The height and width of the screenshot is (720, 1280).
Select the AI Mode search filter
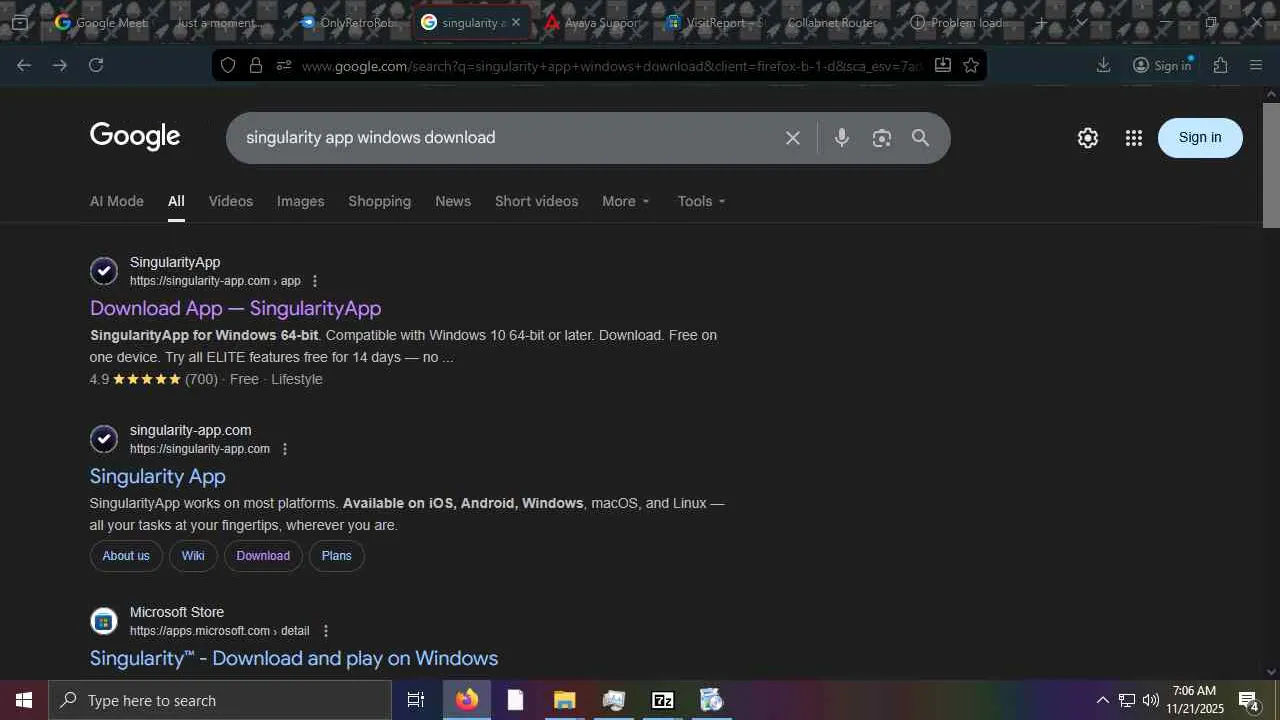coord(117,201)
